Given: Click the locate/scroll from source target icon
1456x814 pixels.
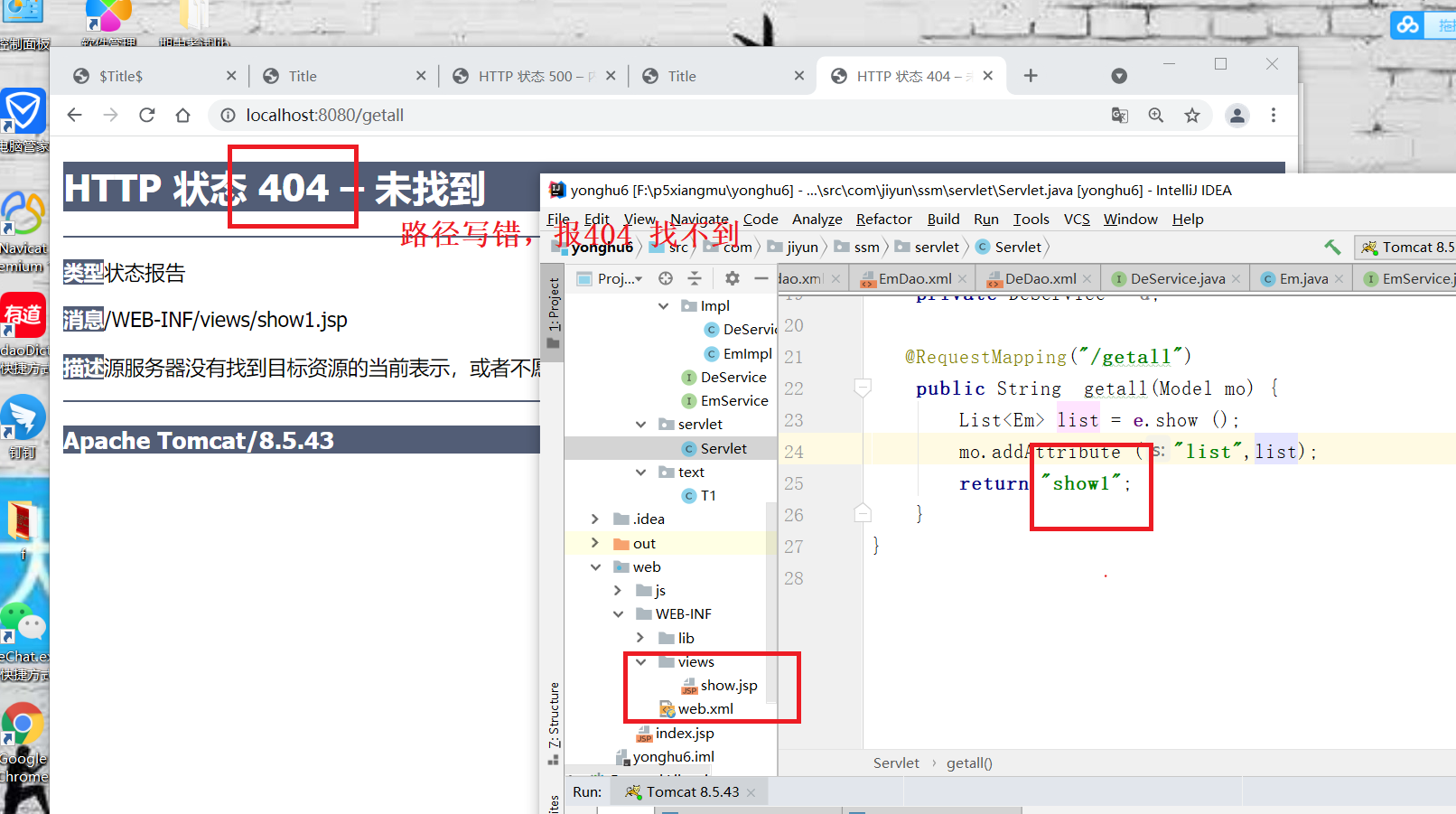Looking at the screenshot, I should click(x=666, y=278).
